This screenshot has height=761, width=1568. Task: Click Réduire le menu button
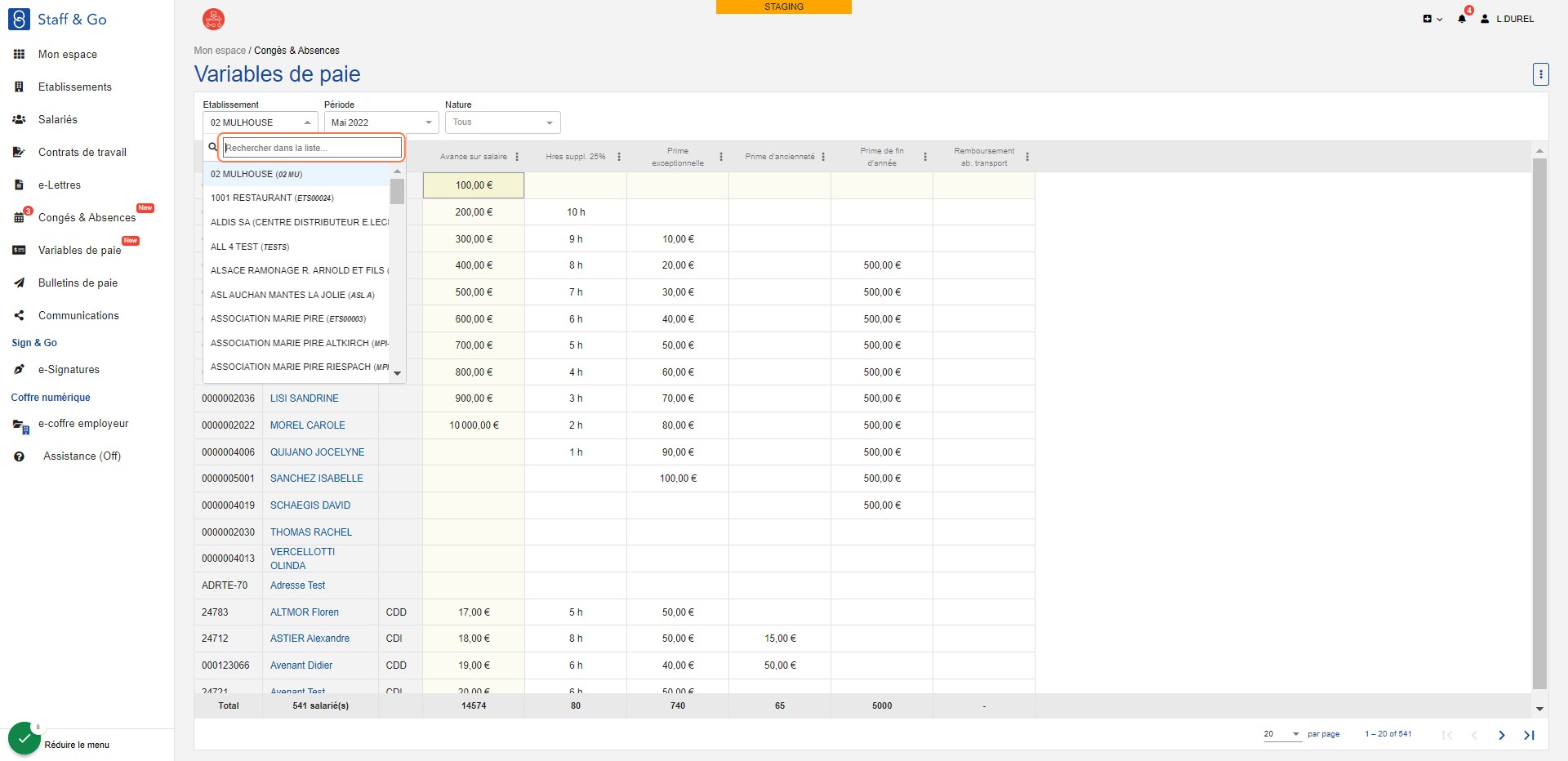click(77, 745)
